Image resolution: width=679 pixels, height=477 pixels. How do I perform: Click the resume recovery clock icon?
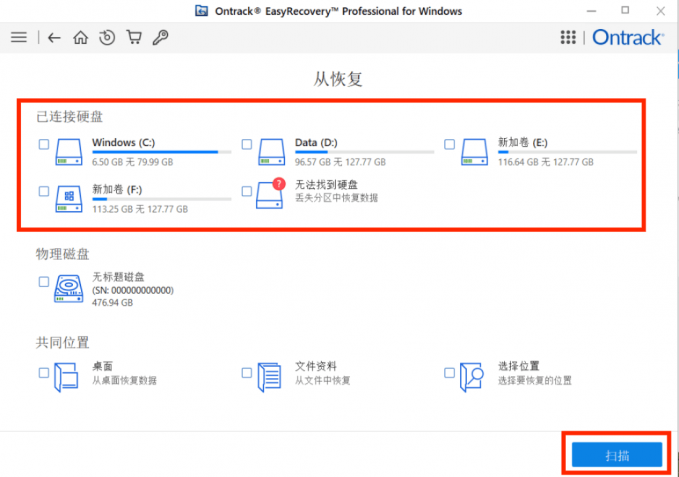[x=107, y=38]
